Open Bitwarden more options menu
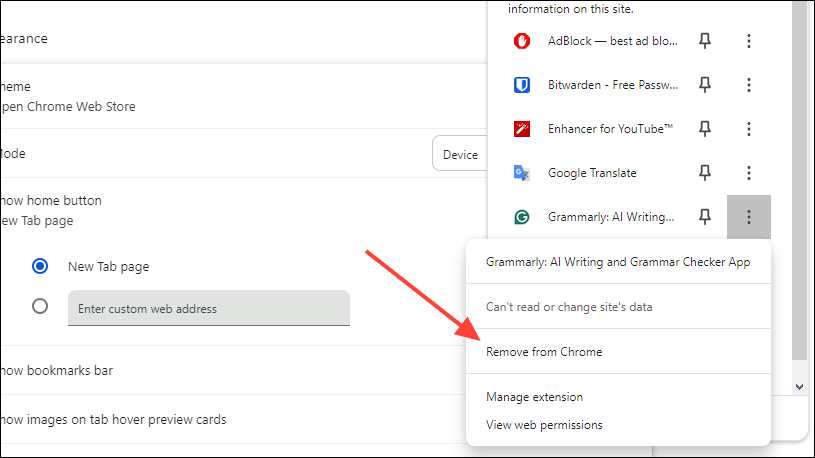Viewport: 815px width, 458px height. click(748, 85)
